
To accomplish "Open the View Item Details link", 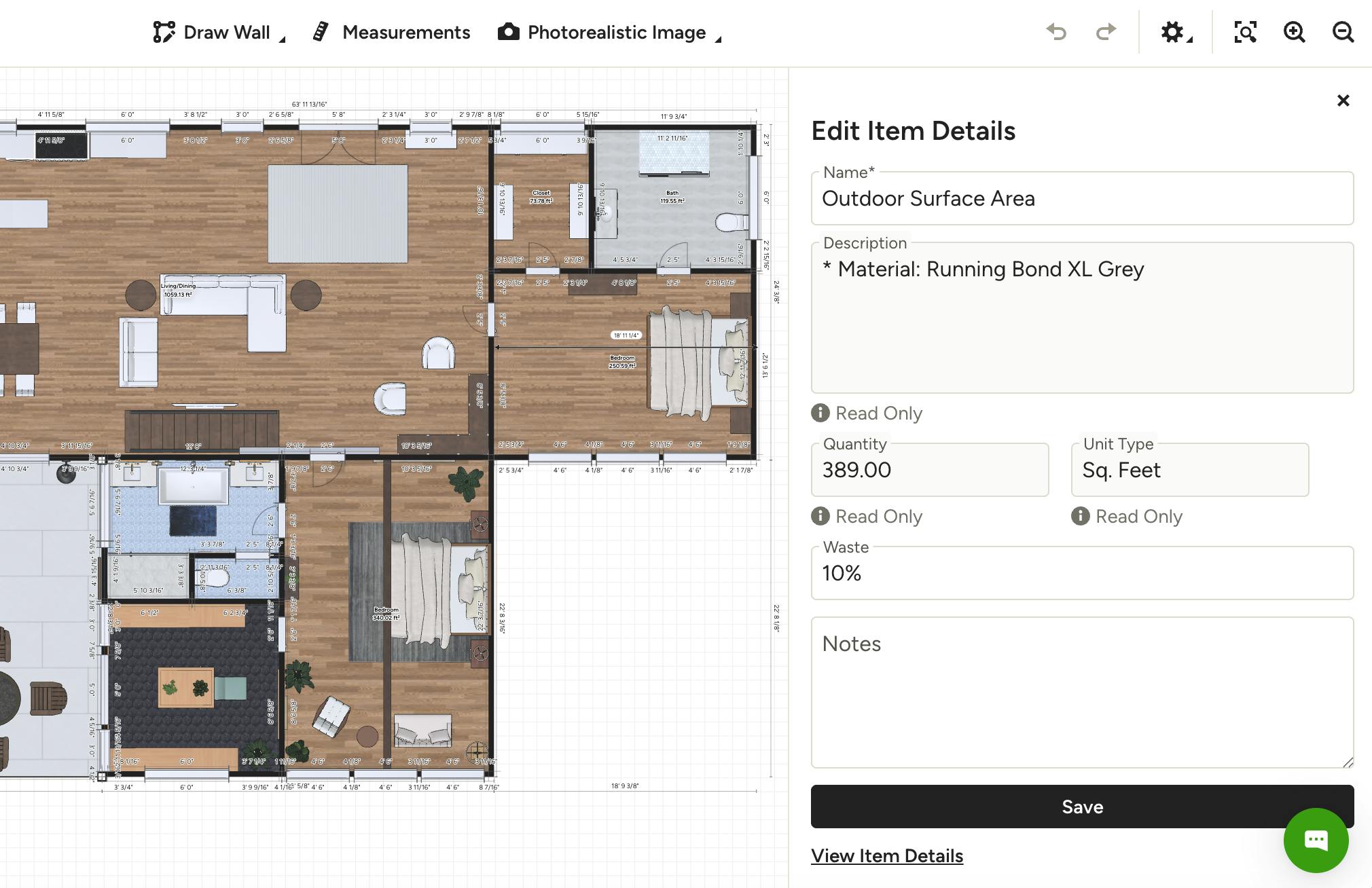I will tap(887, 856).
